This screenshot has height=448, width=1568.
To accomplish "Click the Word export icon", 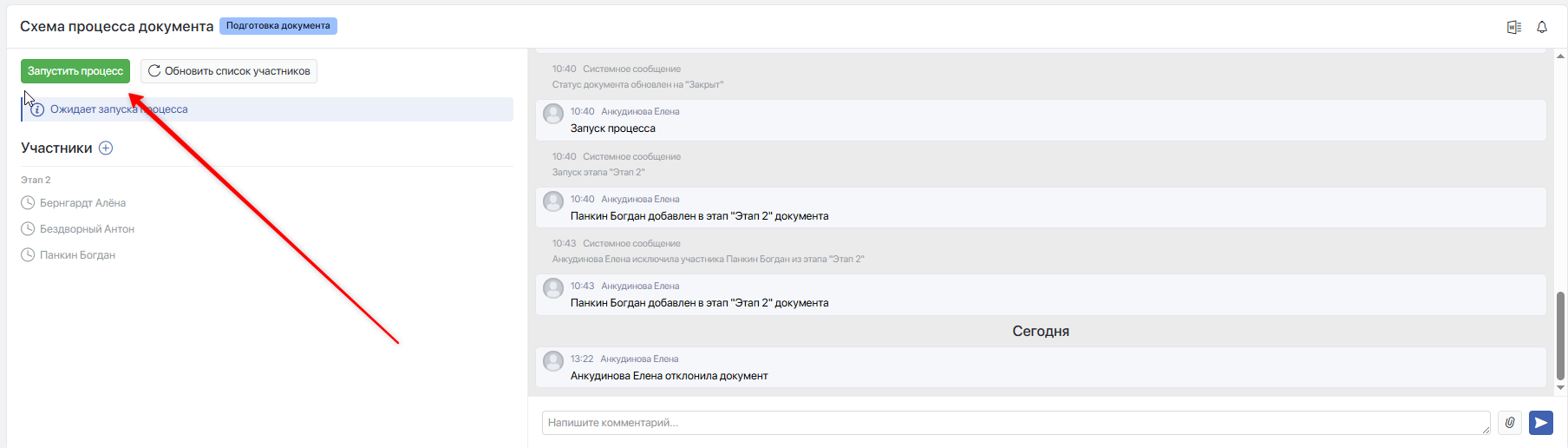I will coord(1514,27).
